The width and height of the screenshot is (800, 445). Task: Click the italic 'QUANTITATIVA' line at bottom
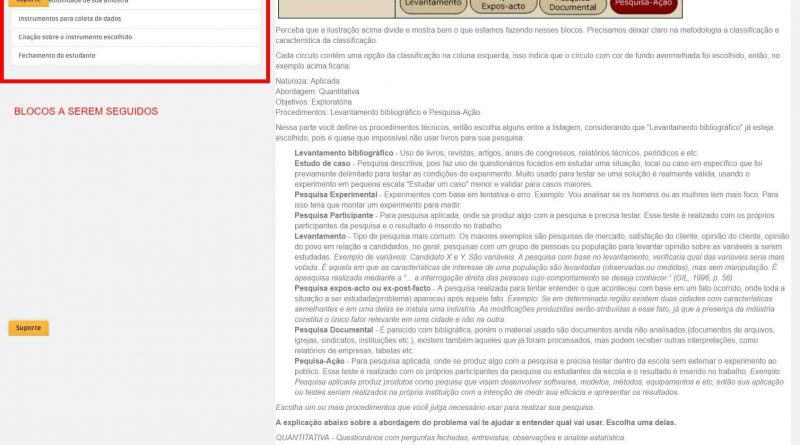(x=450, y=437)
